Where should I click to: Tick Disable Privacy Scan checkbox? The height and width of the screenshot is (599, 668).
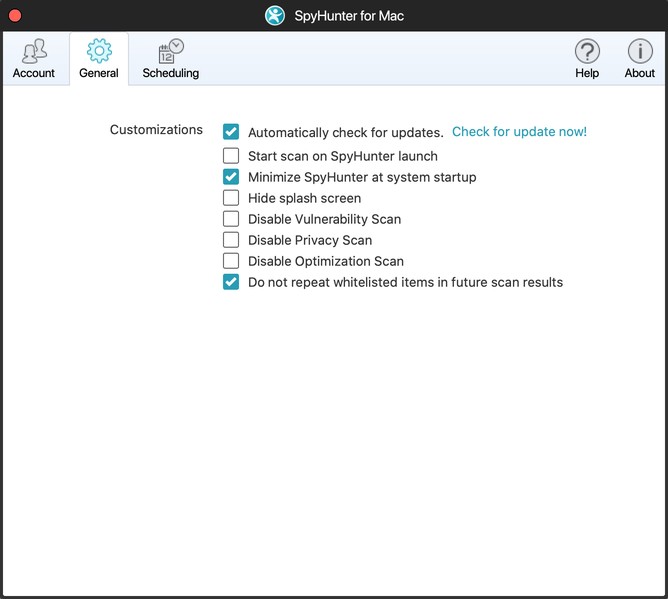click(x=231, y=240)
